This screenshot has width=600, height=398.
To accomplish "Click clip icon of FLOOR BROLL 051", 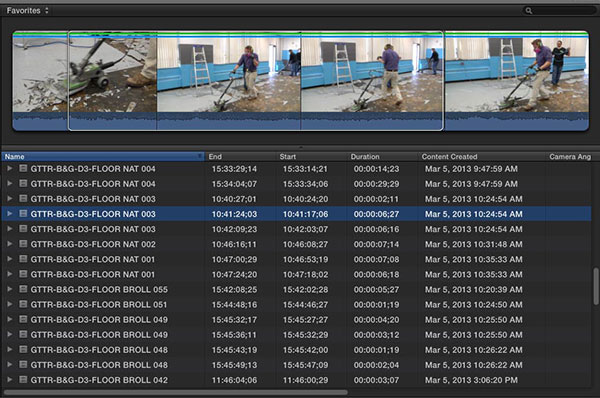I will coord(23,304).
